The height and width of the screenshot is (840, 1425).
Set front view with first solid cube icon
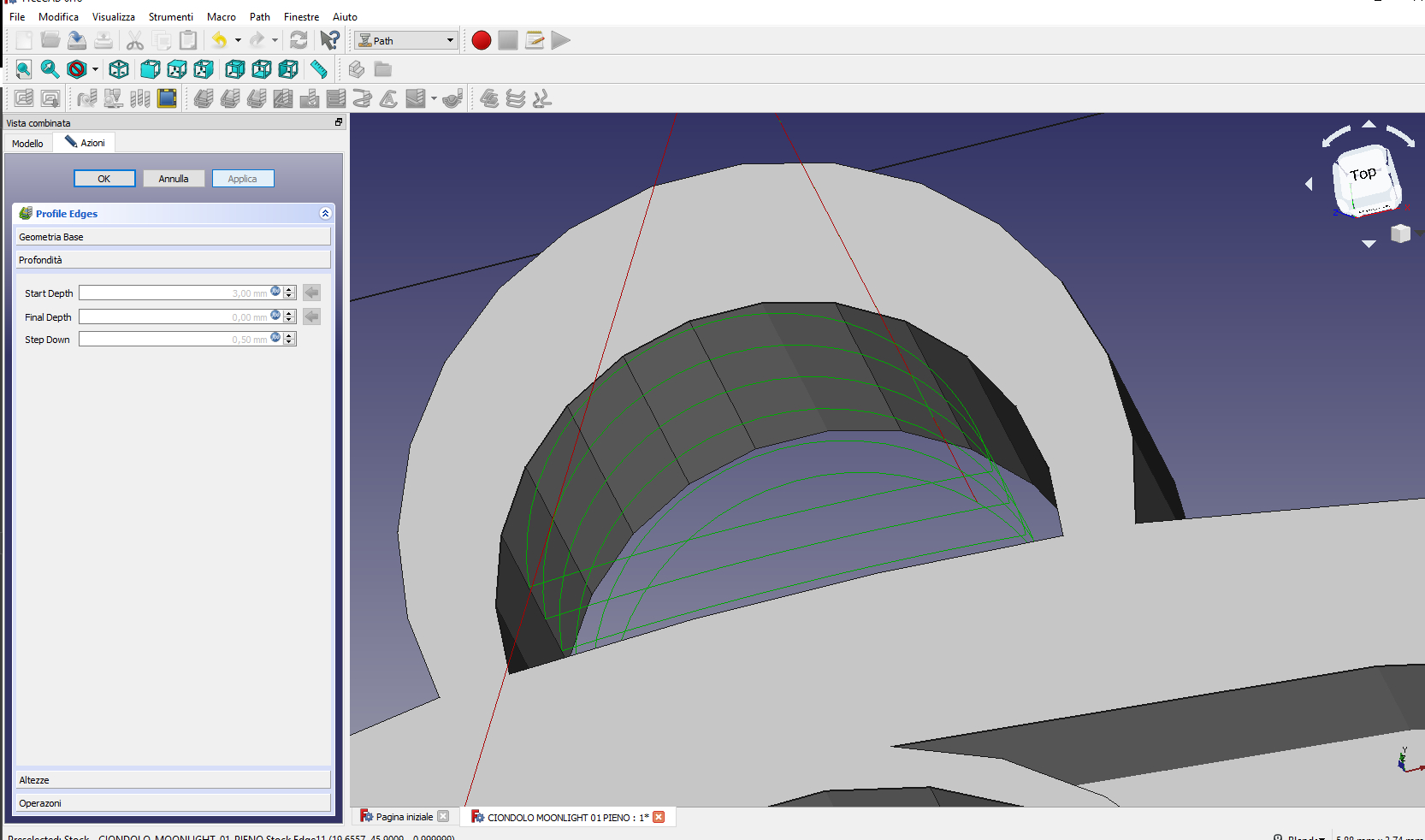point(150,69)
